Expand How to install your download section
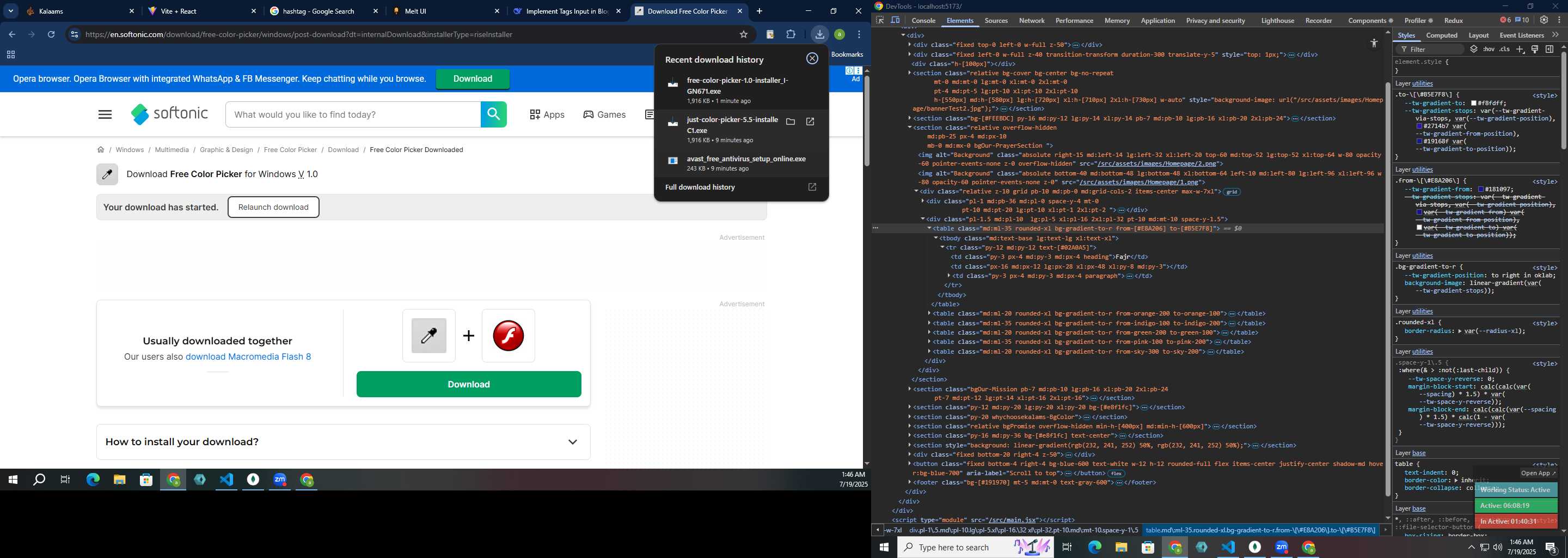 (x=344, y=442)
